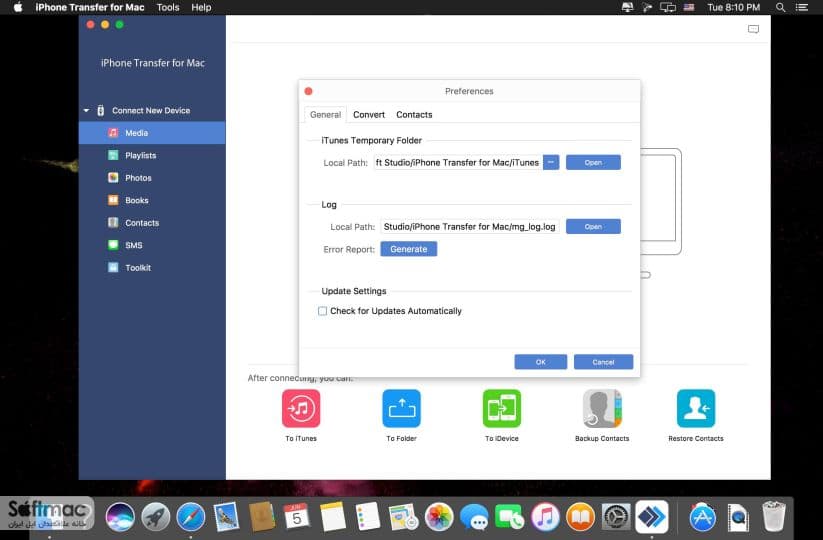Viewport: 823px width, 540px height.
Task: Switch to the Convert preferences tab
Action: pyautogui.click(x=369, y=114)
